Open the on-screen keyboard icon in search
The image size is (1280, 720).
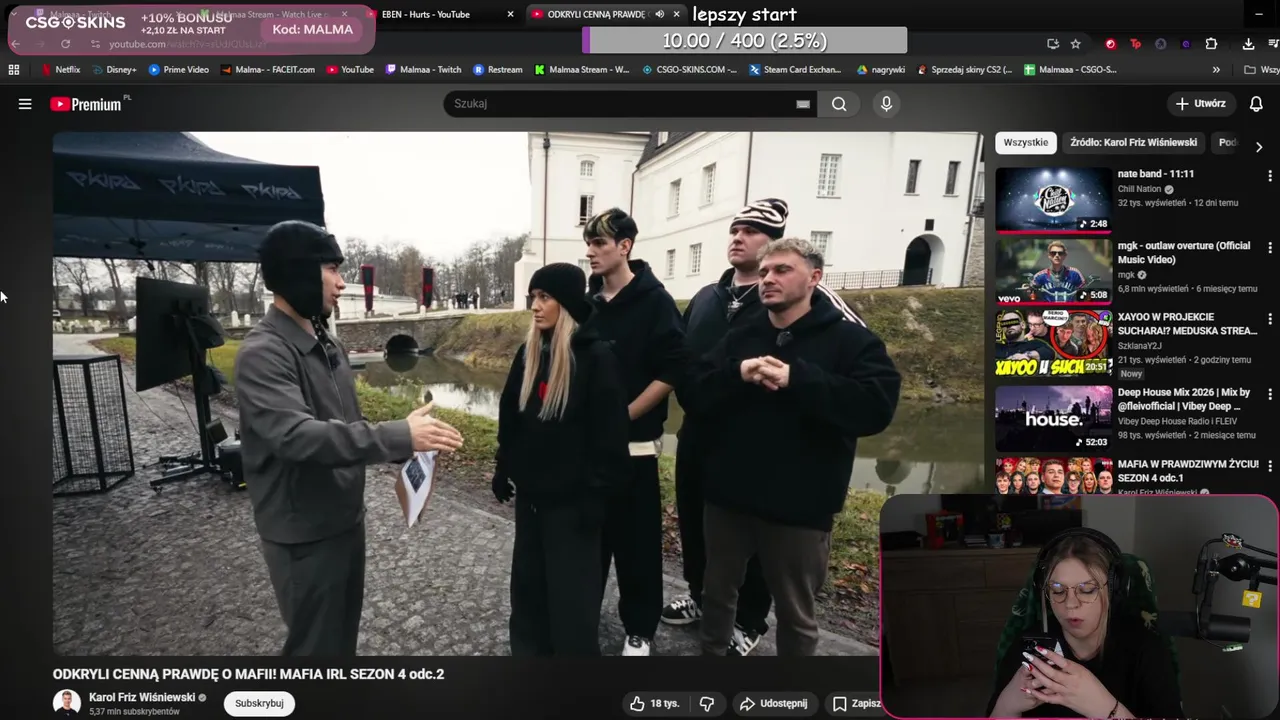803,104
